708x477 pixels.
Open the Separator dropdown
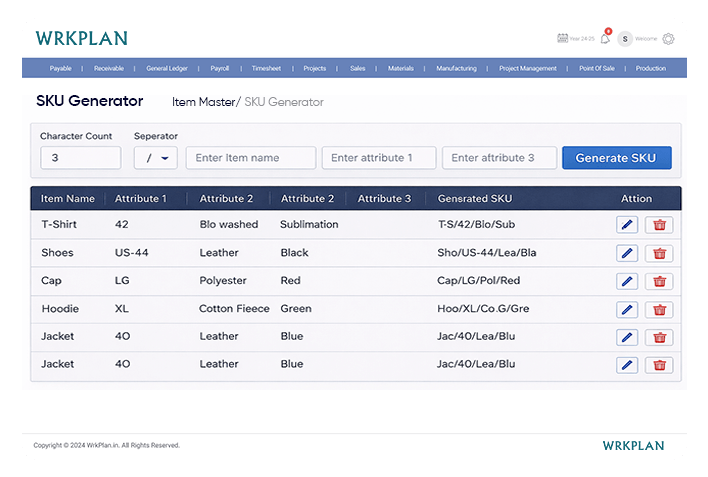pos(155,158)
